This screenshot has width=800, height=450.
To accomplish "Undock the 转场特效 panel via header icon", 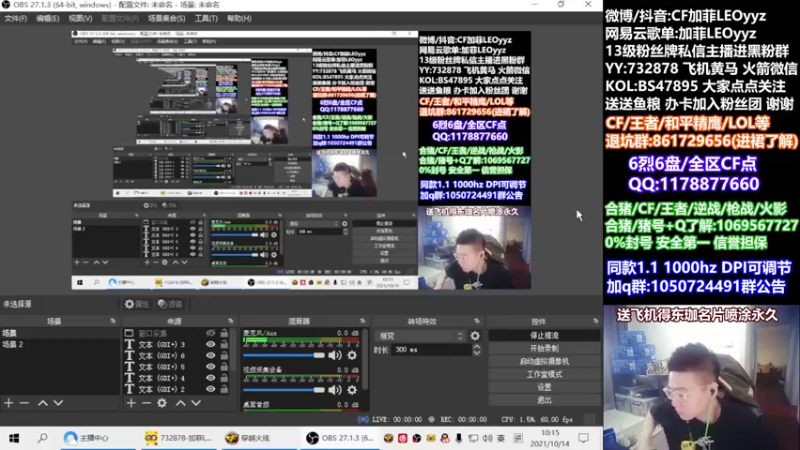I will pos(477,321).
